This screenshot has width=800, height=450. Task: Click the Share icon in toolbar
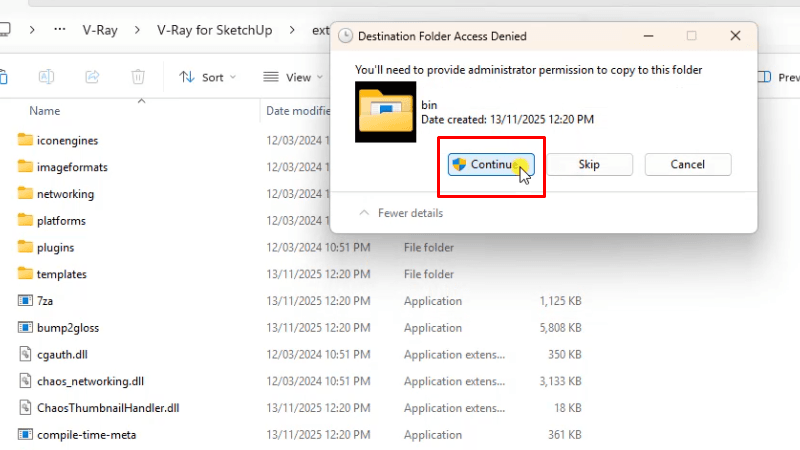[92, 77]
